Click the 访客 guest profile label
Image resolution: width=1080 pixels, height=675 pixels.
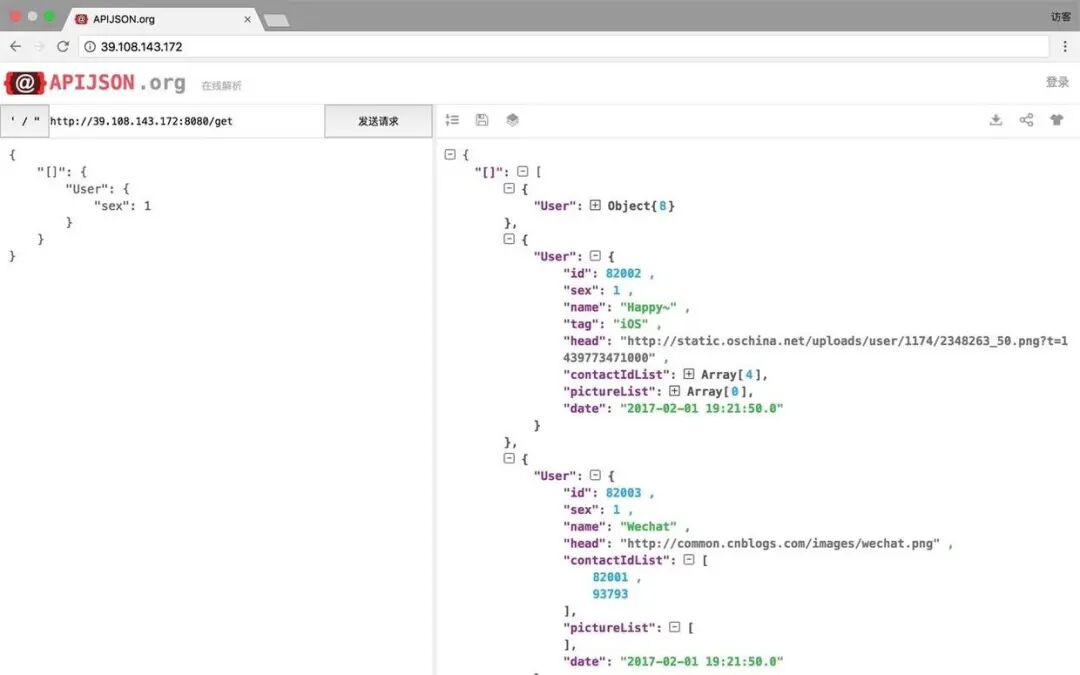(1061, 17)
